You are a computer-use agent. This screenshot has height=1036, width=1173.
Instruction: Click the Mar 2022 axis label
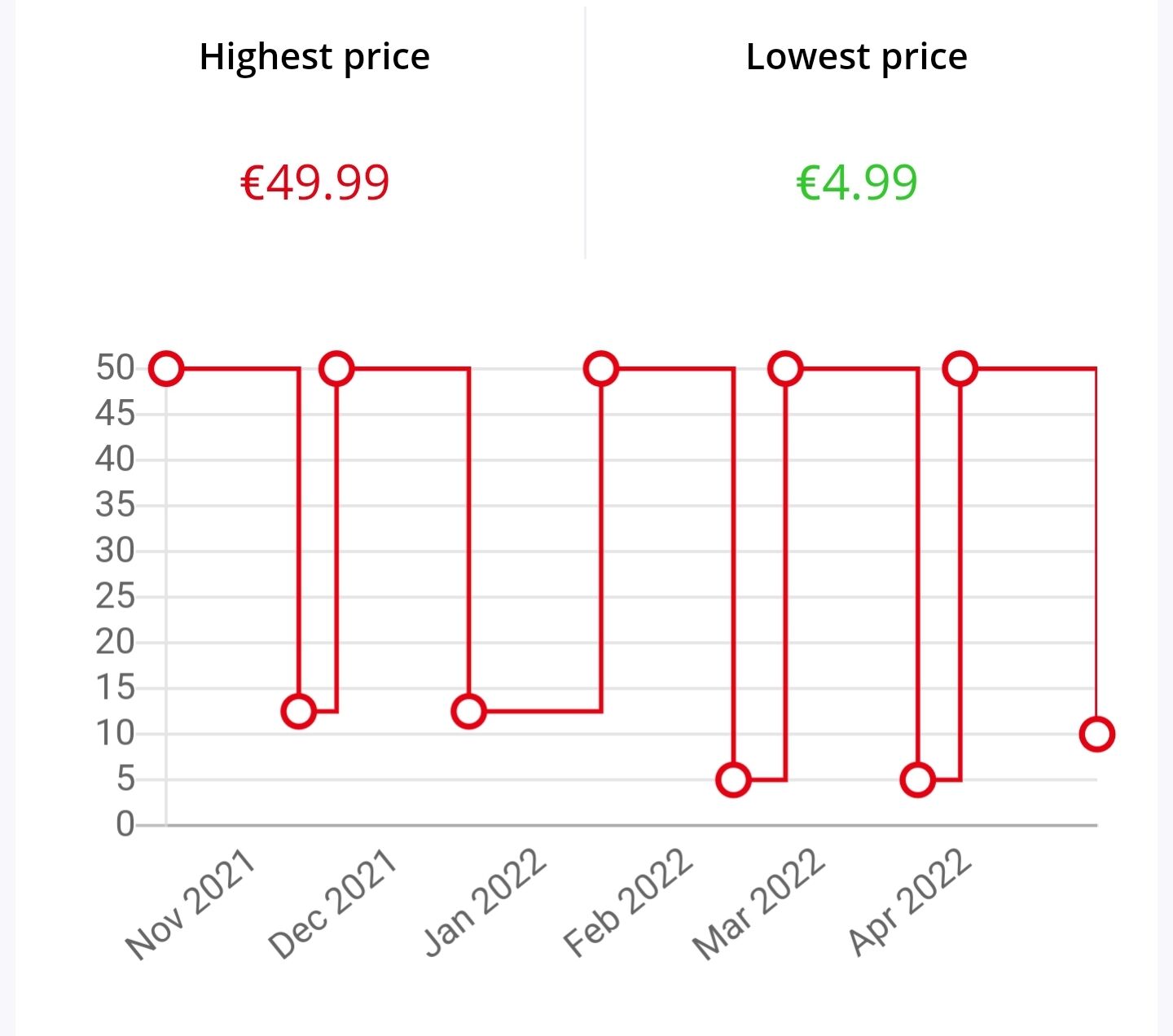[x=759, y=904]
